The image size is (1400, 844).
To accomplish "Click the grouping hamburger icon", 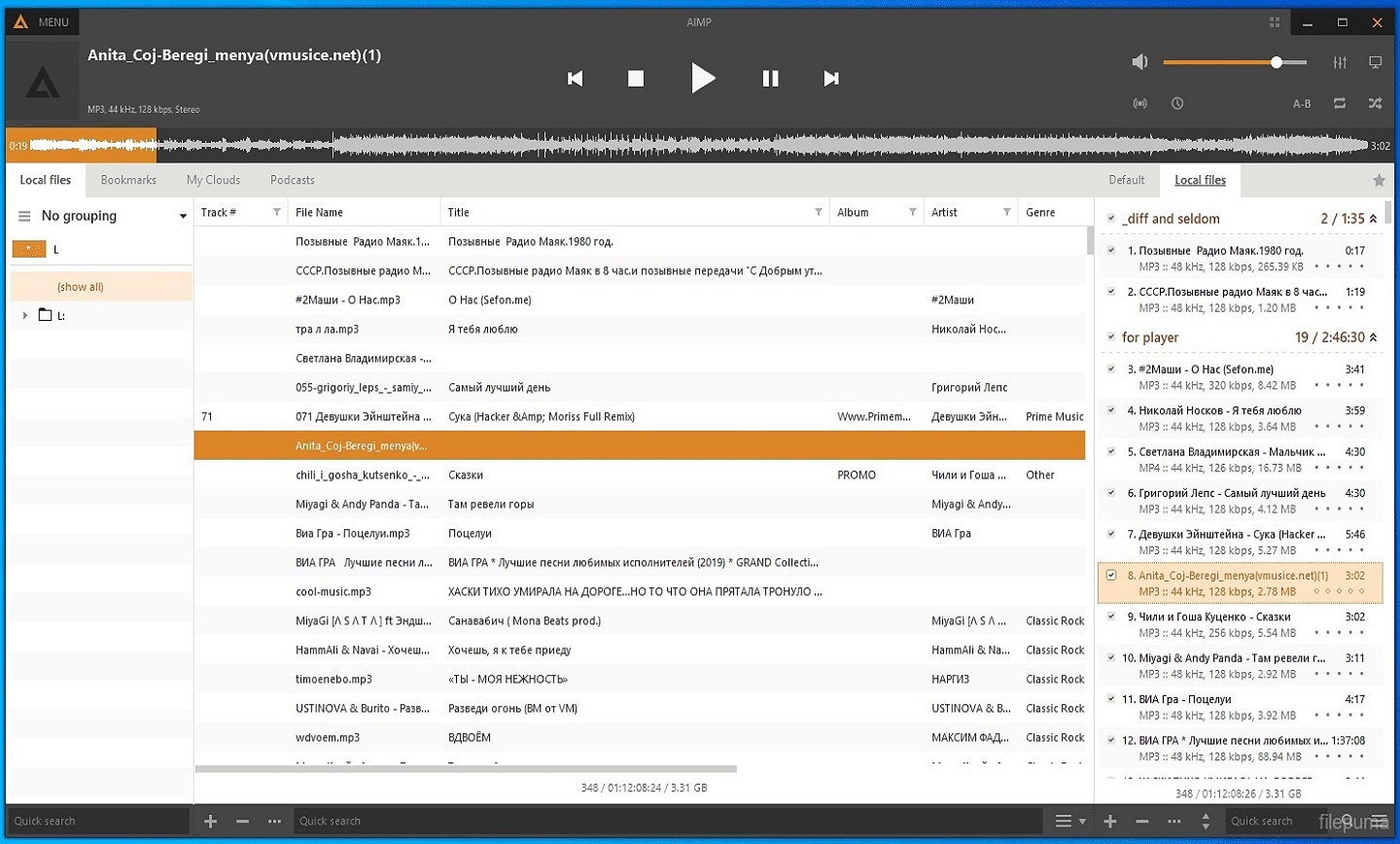I will [x=24, y=216].
